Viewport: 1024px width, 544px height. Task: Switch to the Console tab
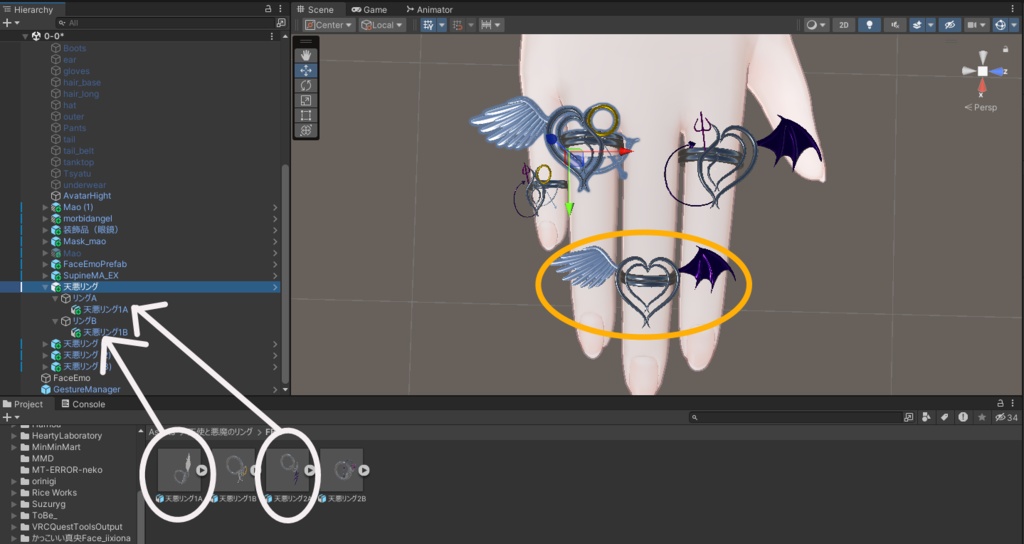[x=83, y=404]
